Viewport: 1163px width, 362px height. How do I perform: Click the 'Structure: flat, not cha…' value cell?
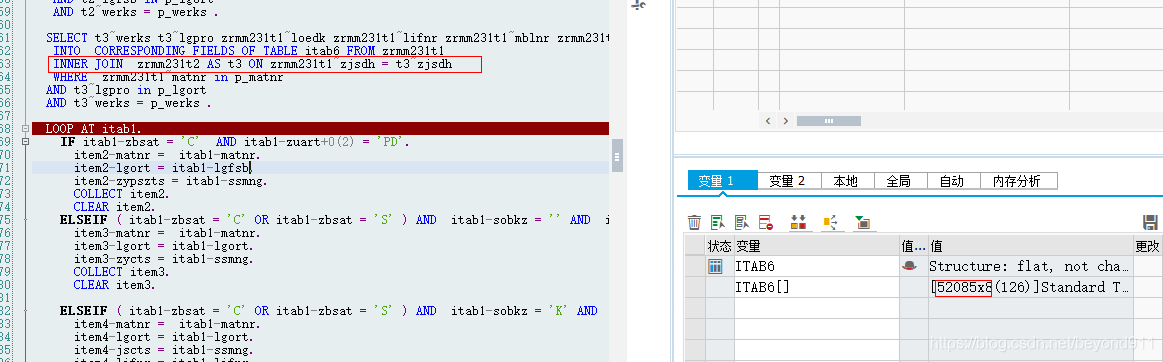(1031, 266)
